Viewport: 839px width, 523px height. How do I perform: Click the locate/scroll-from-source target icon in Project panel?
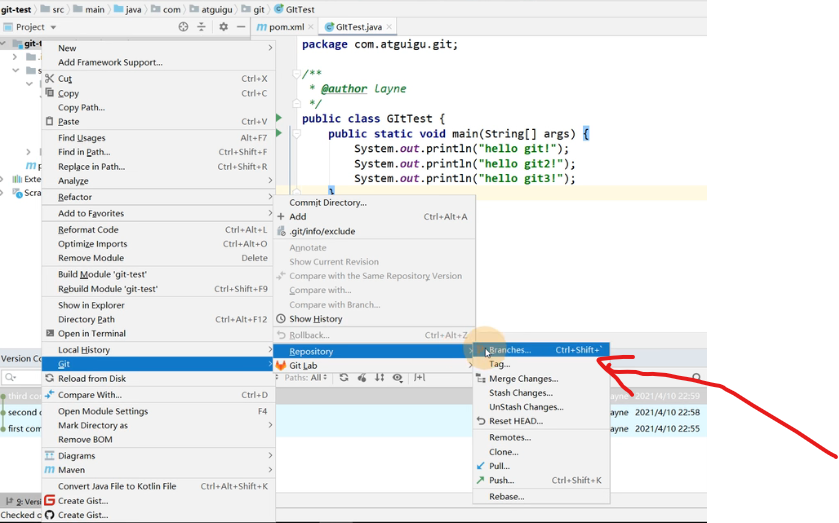pos(183,27)
